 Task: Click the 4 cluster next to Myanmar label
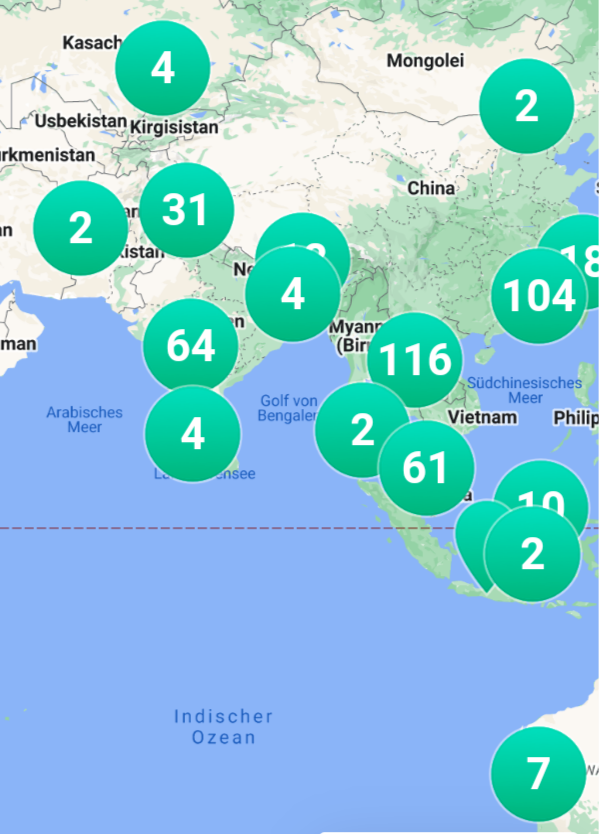[293, 294]
